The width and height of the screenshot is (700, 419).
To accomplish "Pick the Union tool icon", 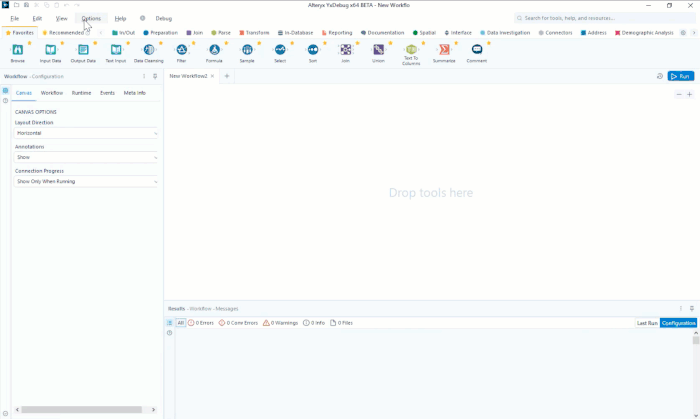I will tap(379, 50).
